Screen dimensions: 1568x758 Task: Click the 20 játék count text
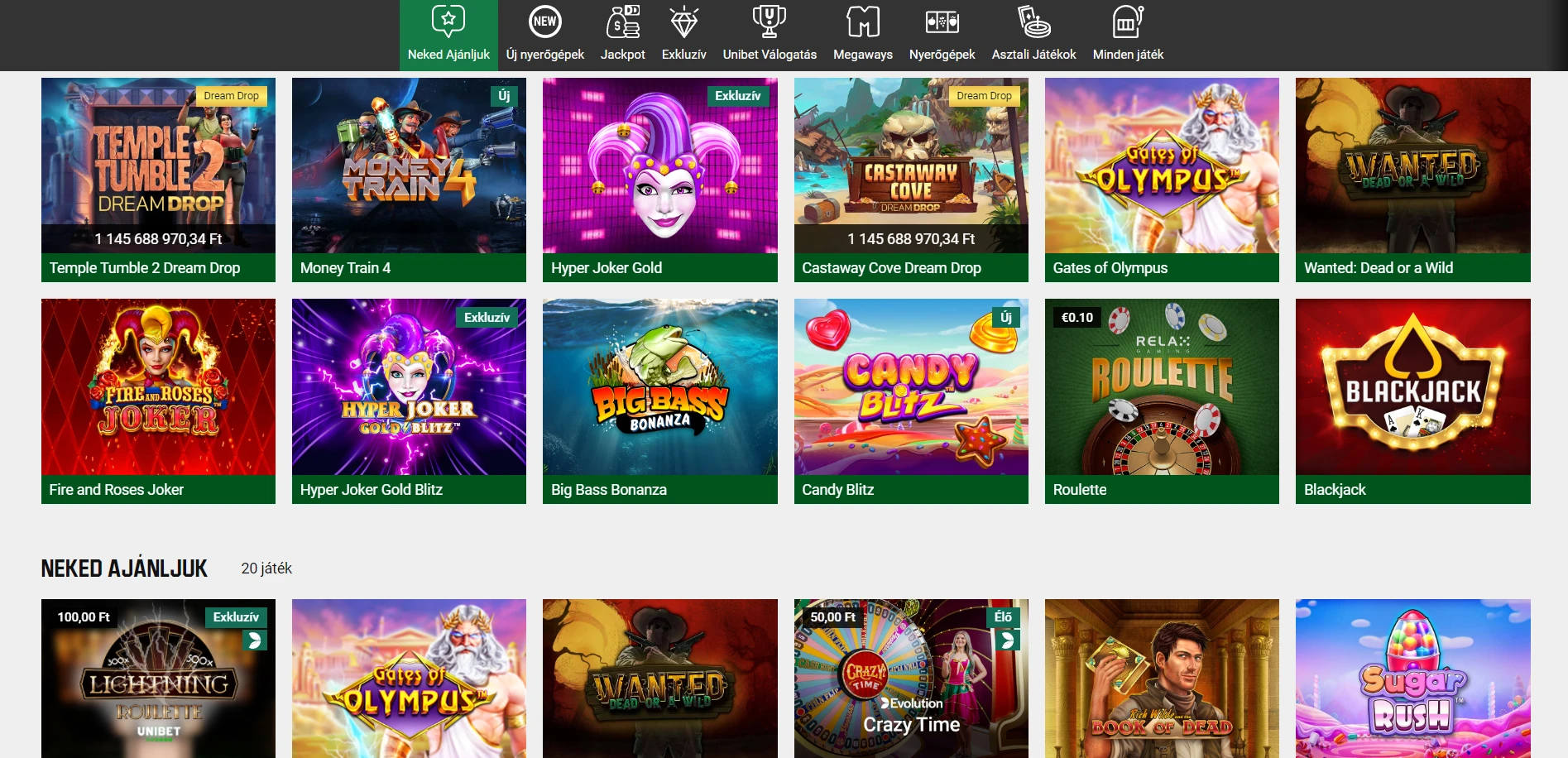pos(266,568)
